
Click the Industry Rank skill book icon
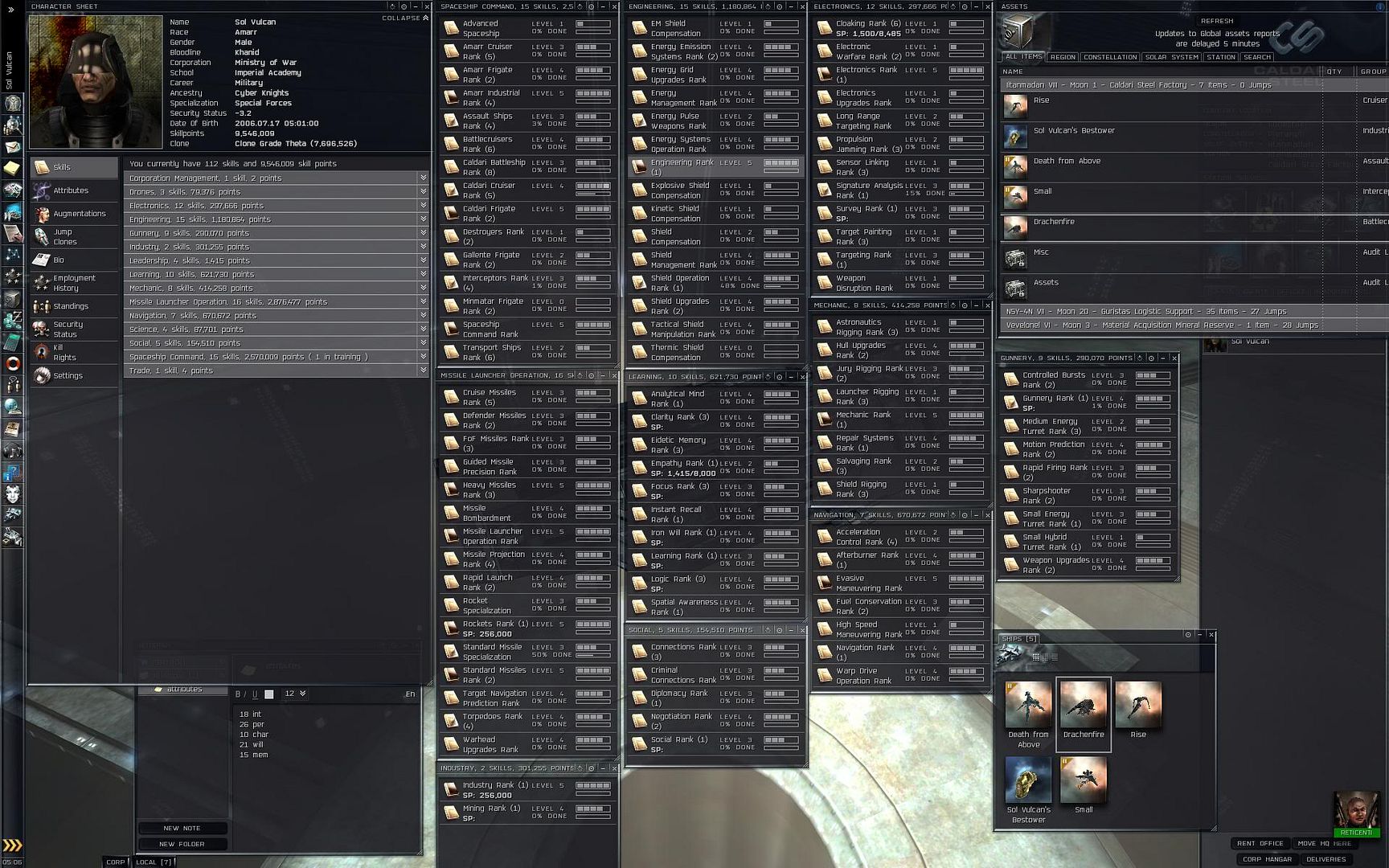tap(451, 790)
